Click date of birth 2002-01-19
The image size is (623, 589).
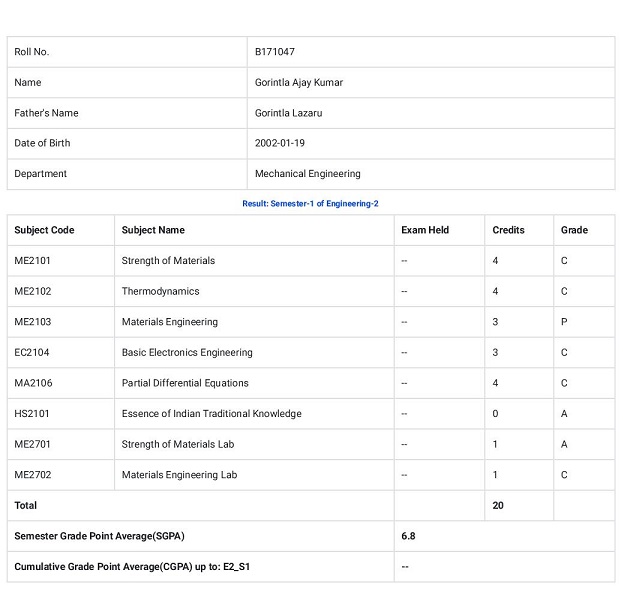pyautogui.click(x=280, y=143)
